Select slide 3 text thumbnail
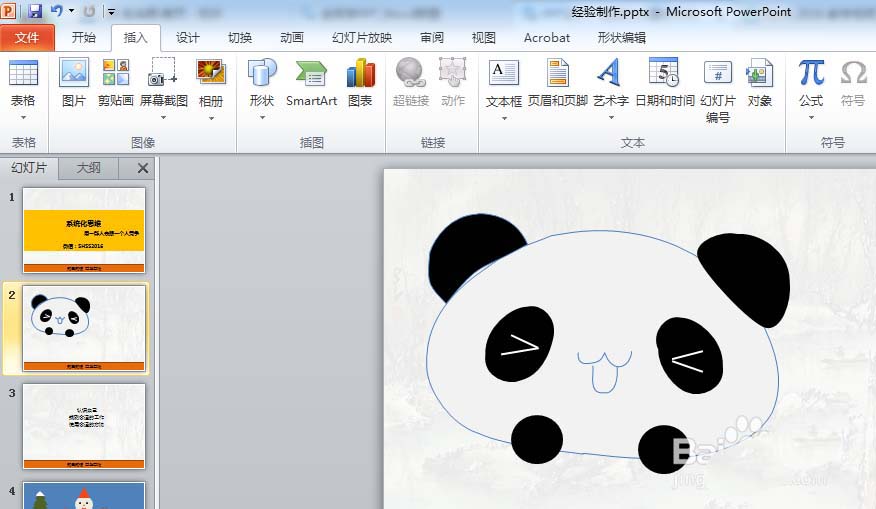Screen dimensions: 876x509 84,426
